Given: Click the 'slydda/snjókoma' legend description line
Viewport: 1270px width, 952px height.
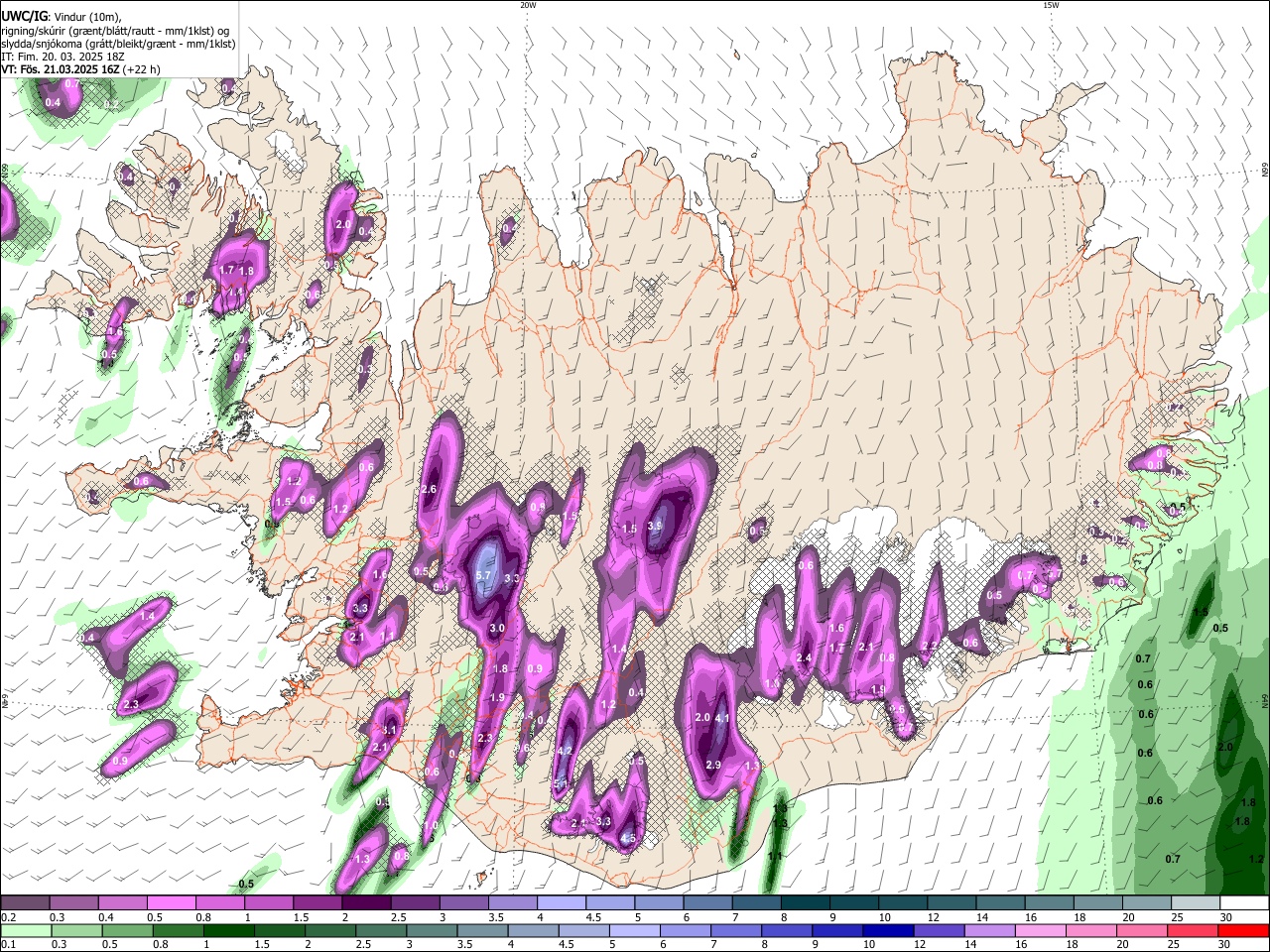Looking at the screenshot, I should pyautogui.click(x=118, y=44).
